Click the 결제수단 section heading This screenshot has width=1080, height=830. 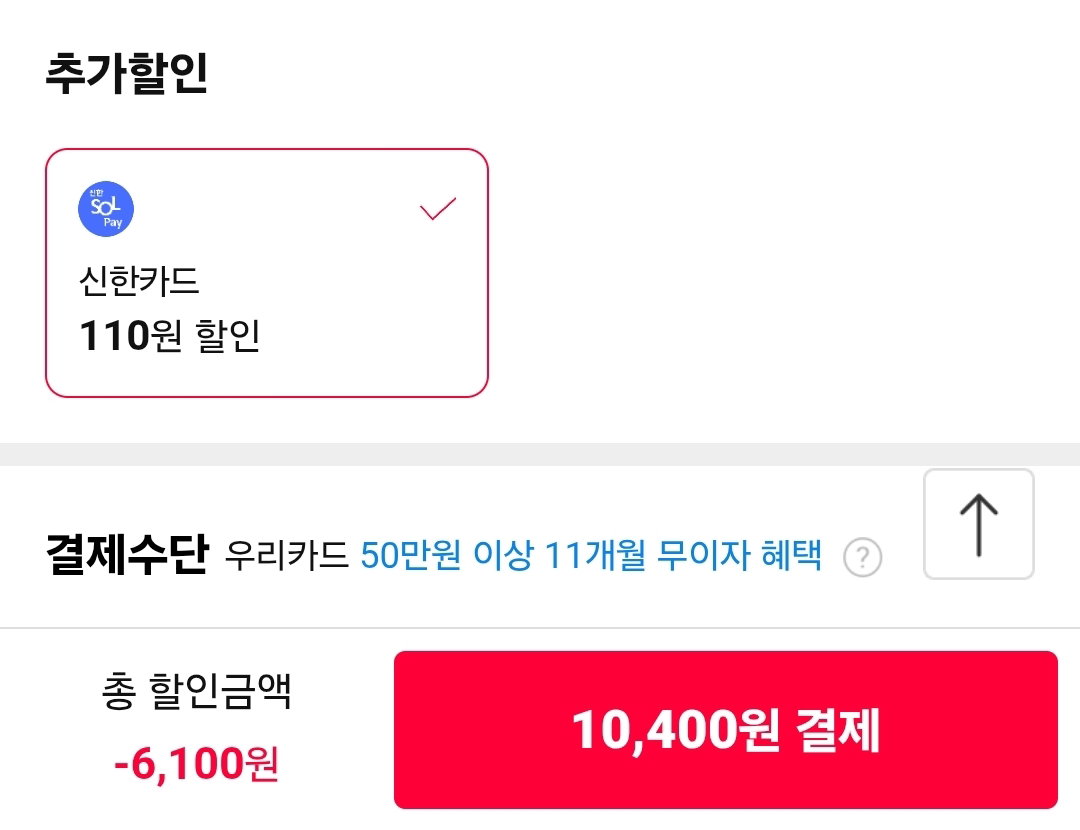(127, 554)
